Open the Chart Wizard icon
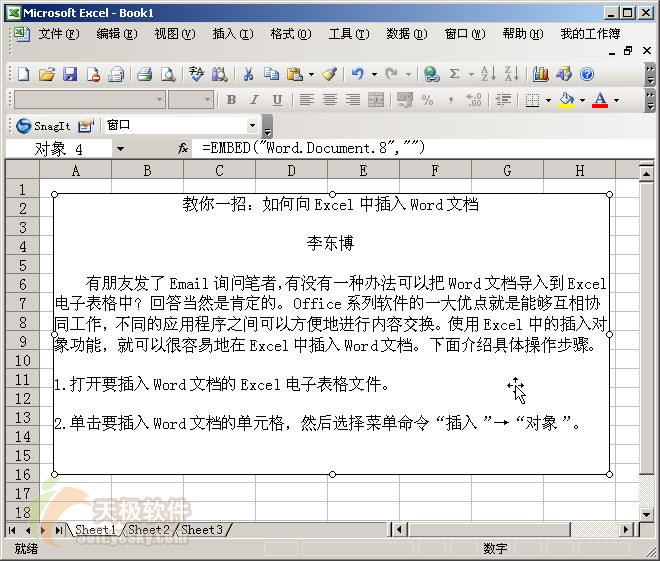 coord(540,74)
